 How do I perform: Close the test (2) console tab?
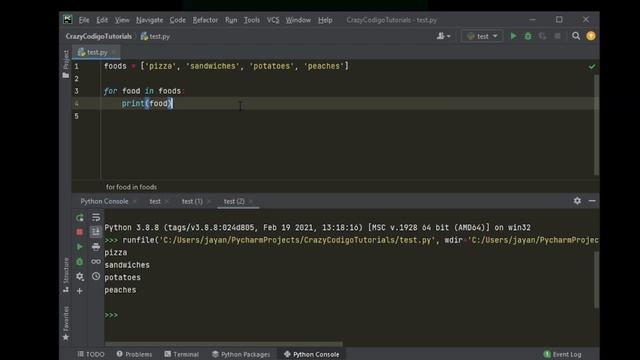click(x=251, y=201)
